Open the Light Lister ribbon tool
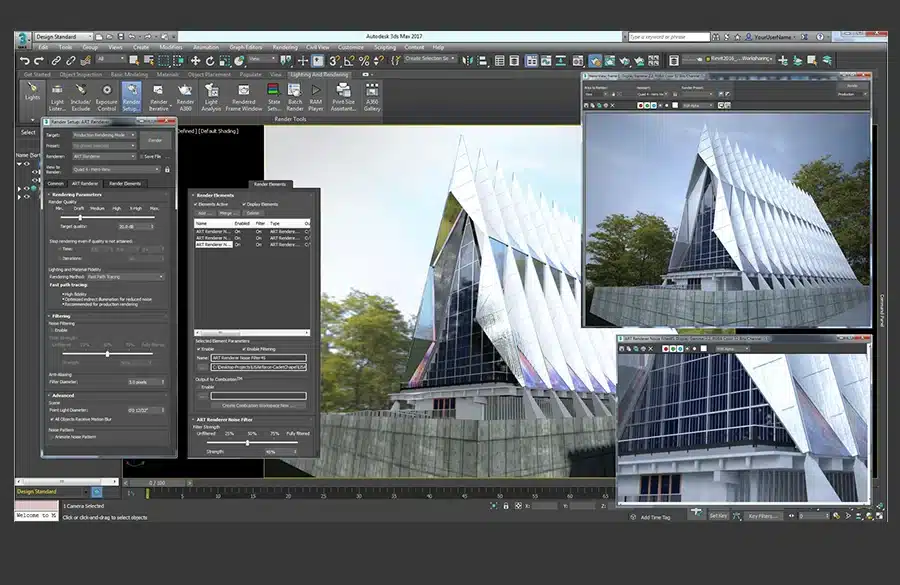The width and height of the screenshot is (900, 585). (57, 96)
